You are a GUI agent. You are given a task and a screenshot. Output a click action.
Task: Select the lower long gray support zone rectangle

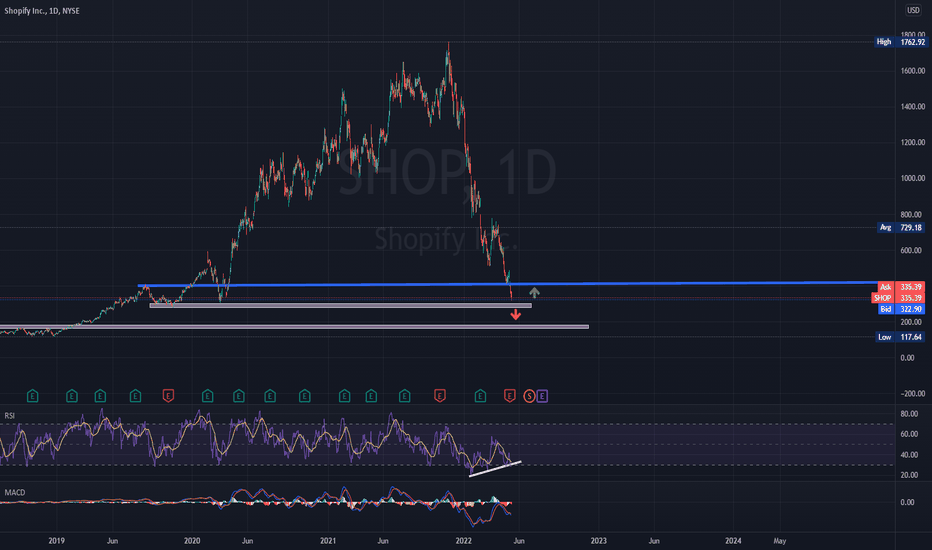[294, 326]
